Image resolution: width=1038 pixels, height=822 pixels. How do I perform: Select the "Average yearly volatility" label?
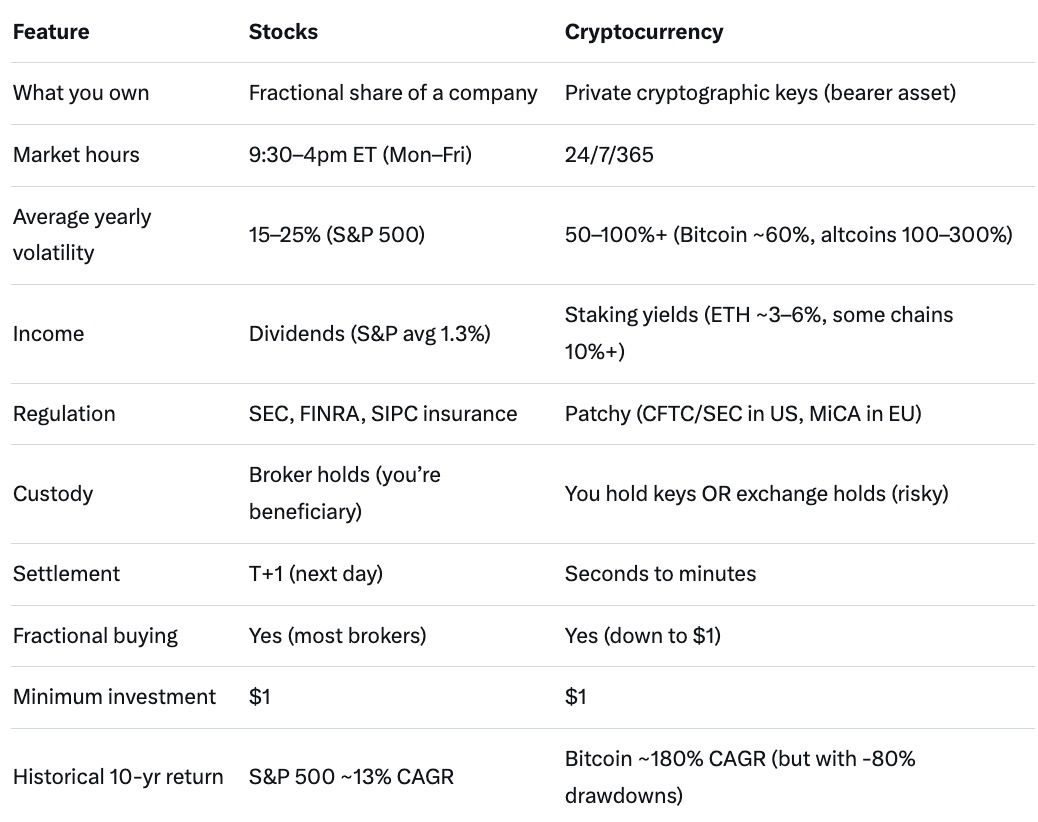(82, 234)
